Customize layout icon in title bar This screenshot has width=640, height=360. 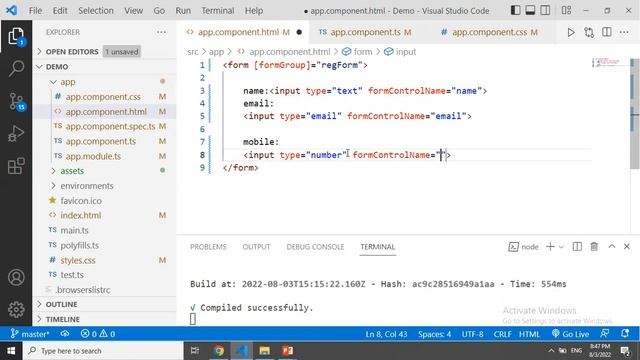[x=566, y=11]
